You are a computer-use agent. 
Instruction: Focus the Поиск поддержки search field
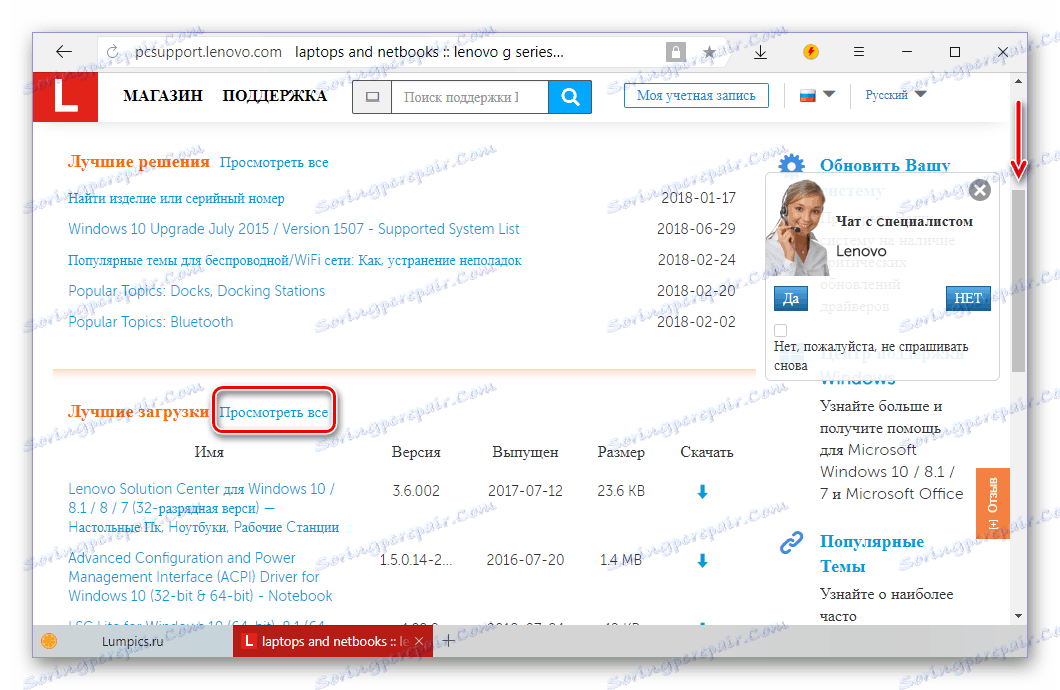click(x=469, y=97)
